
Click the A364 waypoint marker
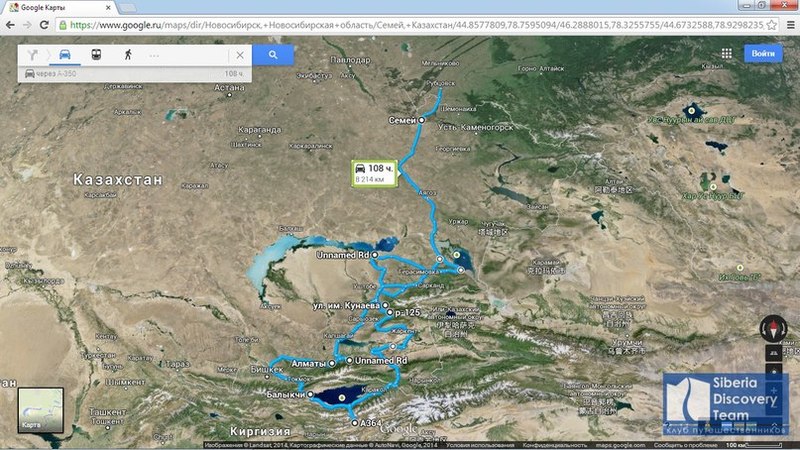pos(355,423)
